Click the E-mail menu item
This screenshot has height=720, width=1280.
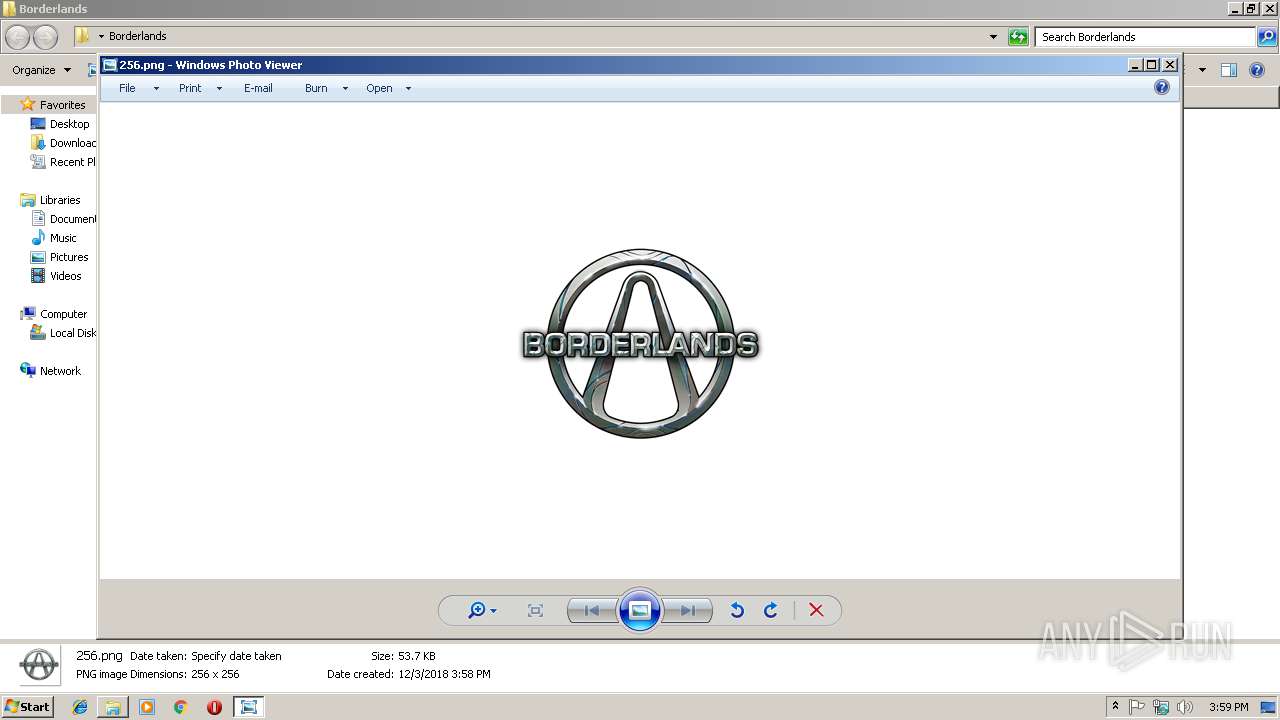(258, 88)
